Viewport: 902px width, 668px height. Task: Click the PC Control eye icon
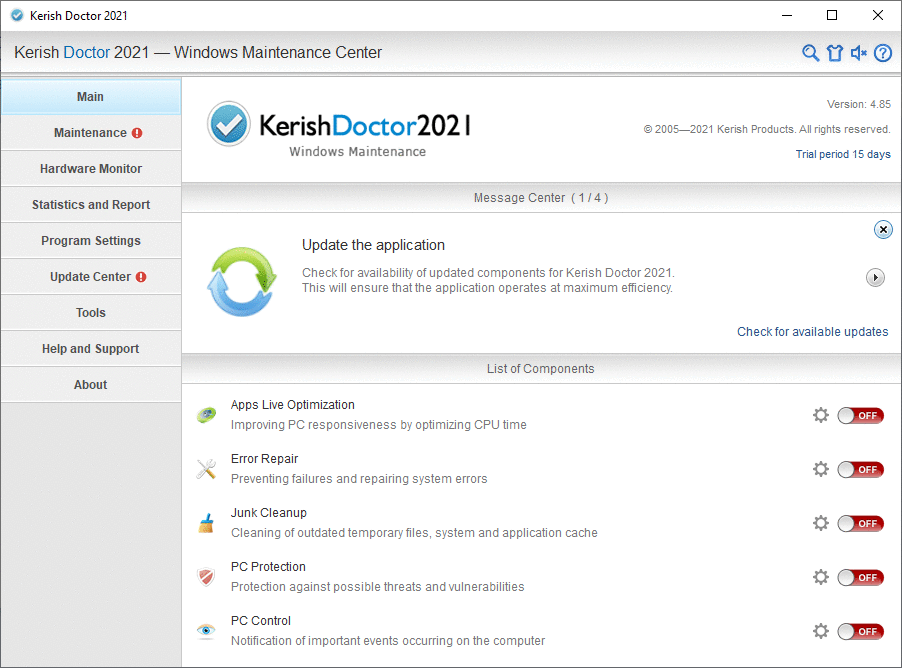206,631
